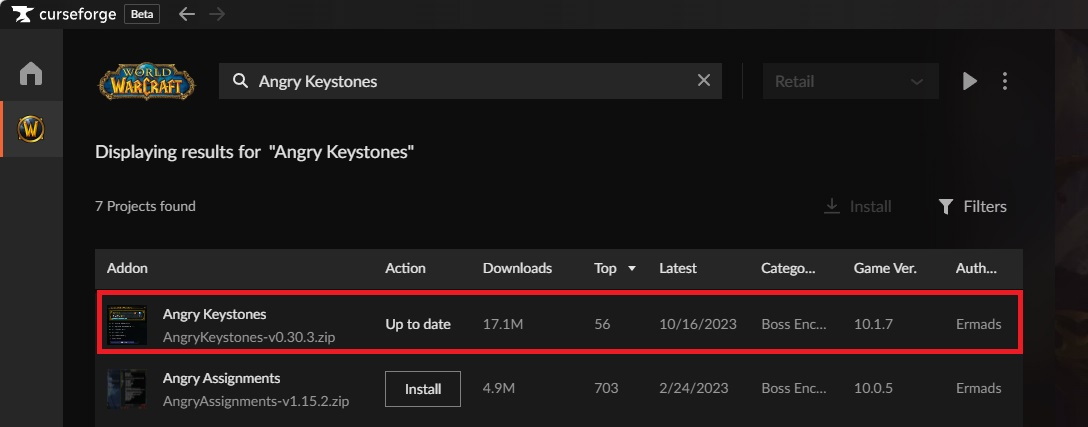This screenshot has width=1088, height=427.
Task: Sort by the Addon column header
Action: point(128,268)
